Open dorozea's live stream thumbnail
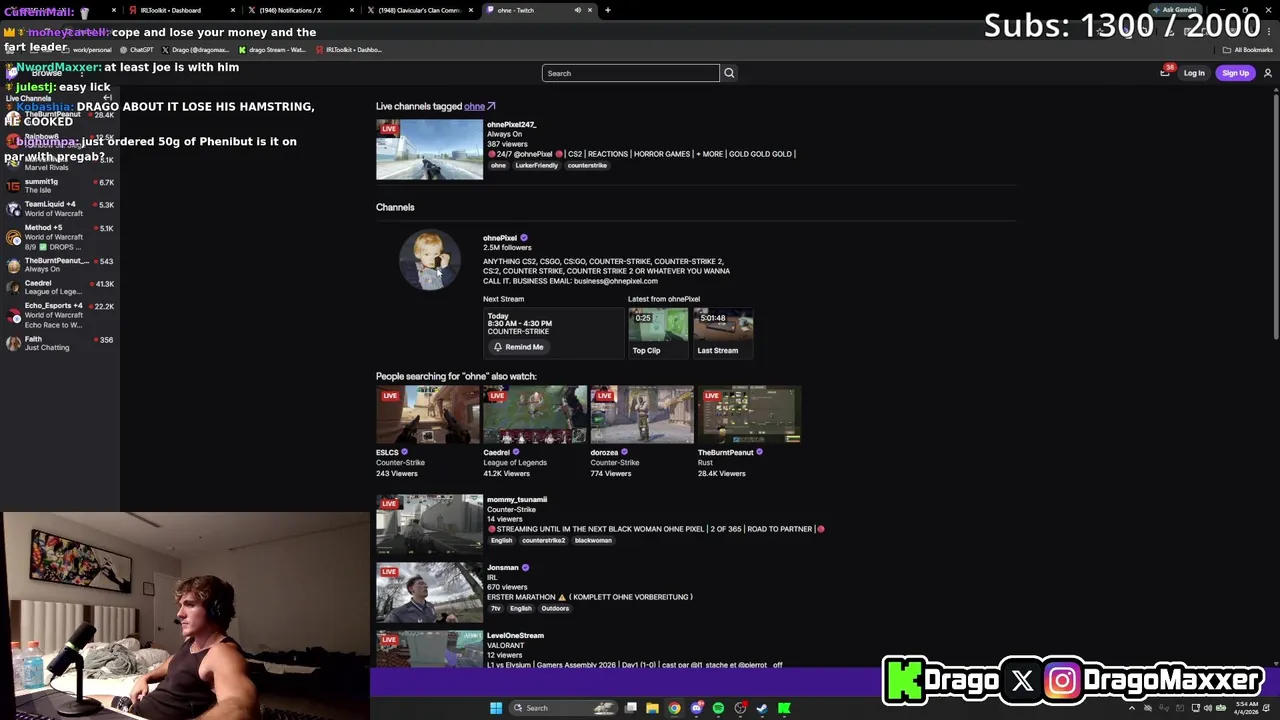 coord(642,414)
